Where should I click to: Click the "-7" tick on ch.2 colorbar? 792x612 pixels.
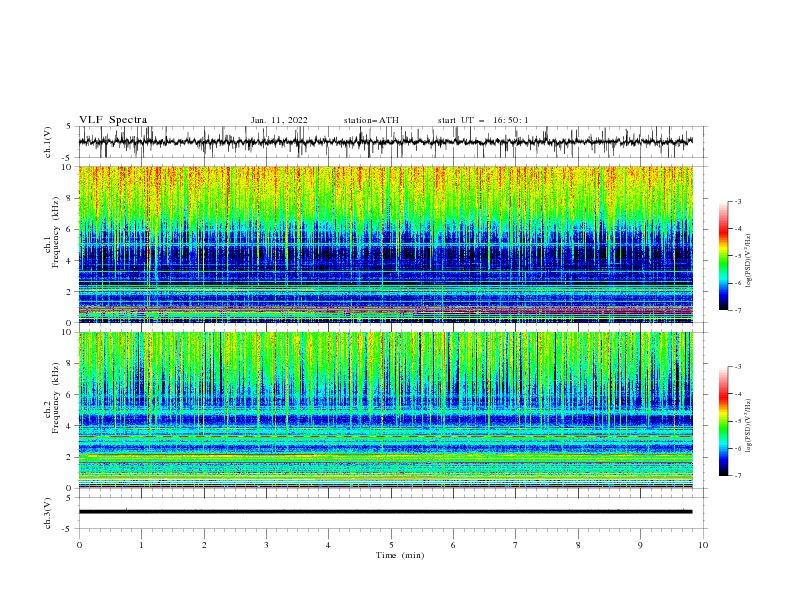(738, 476)
